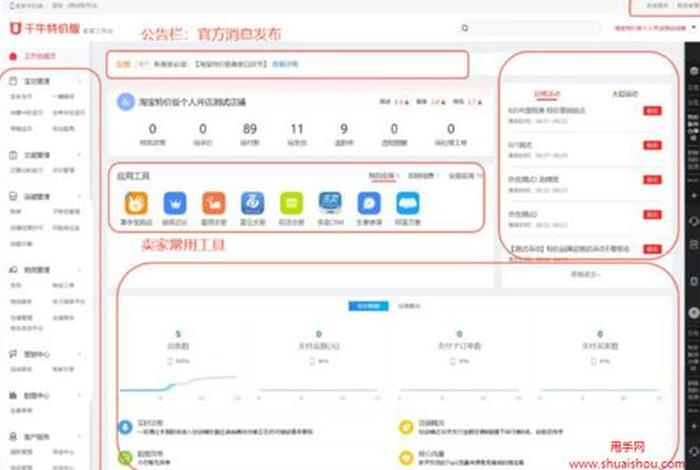The image size is (700, 470).
Task: Switch to the 我的应用 tab in 应用工具
Action: [382, 176]
